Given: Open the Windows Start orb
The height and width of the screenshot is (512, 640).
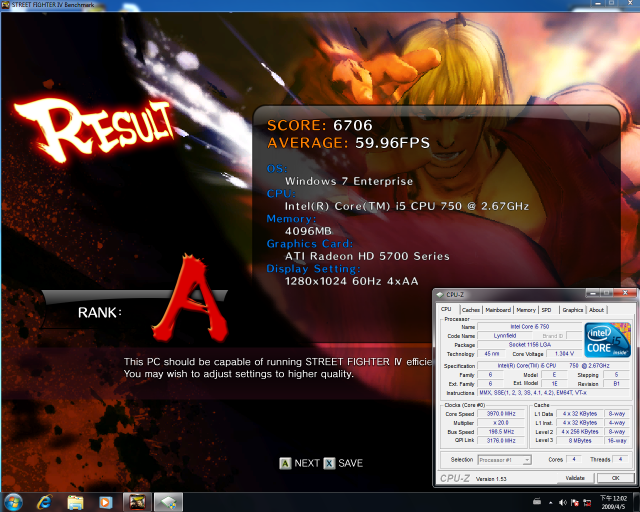Looking at the screenshot, I should tap(13, 502).
